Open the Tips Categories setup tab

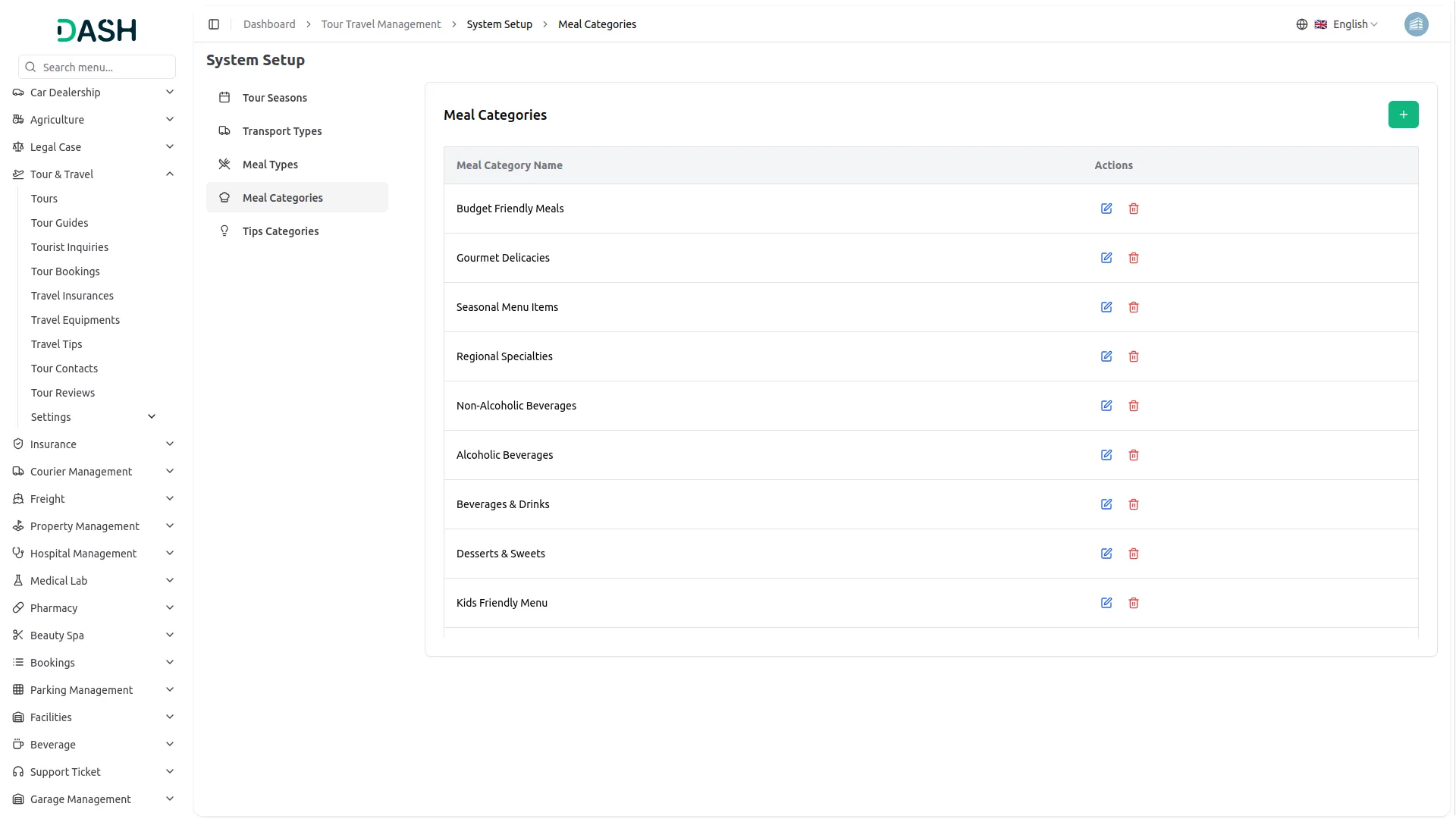pyautogui.click(x=280, y=231)
